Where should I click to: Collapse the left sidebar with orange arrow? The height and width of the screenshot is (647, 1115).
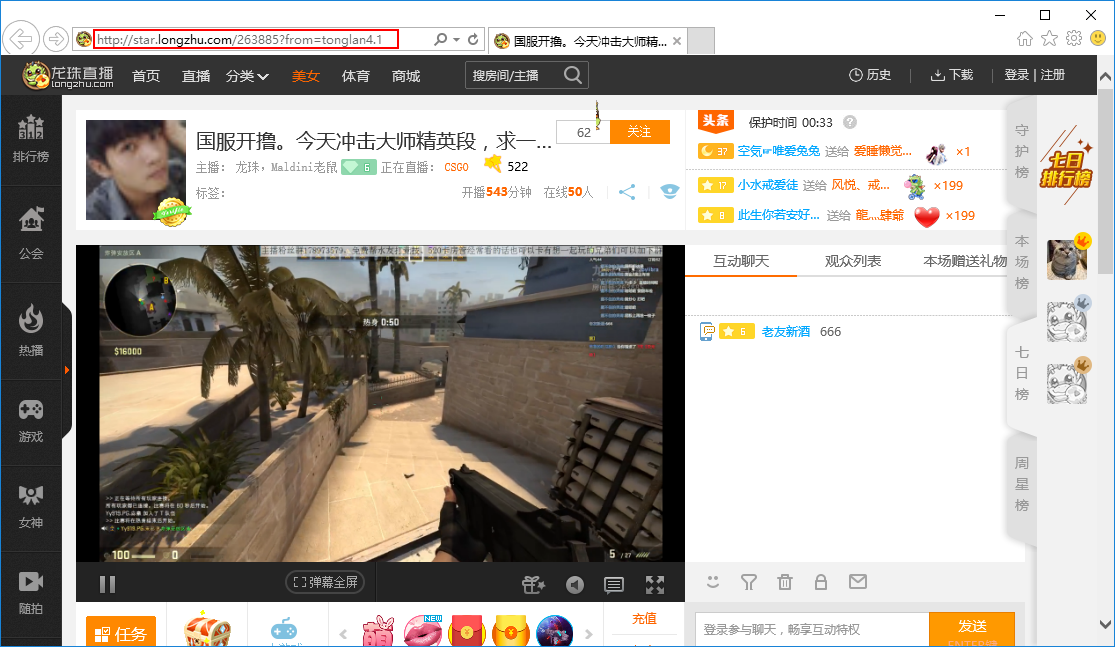tap(67, 370)
